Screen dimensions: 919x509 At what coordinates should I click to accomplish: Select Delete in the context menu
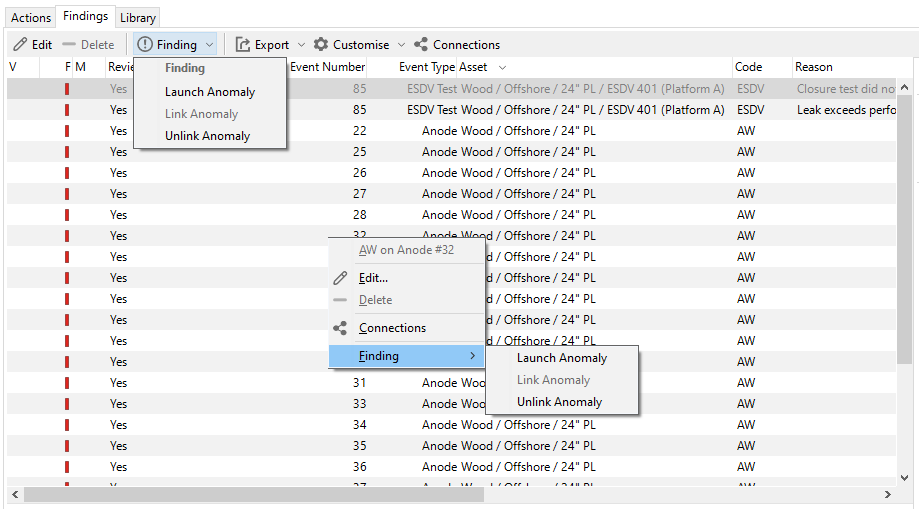point(375,300)
